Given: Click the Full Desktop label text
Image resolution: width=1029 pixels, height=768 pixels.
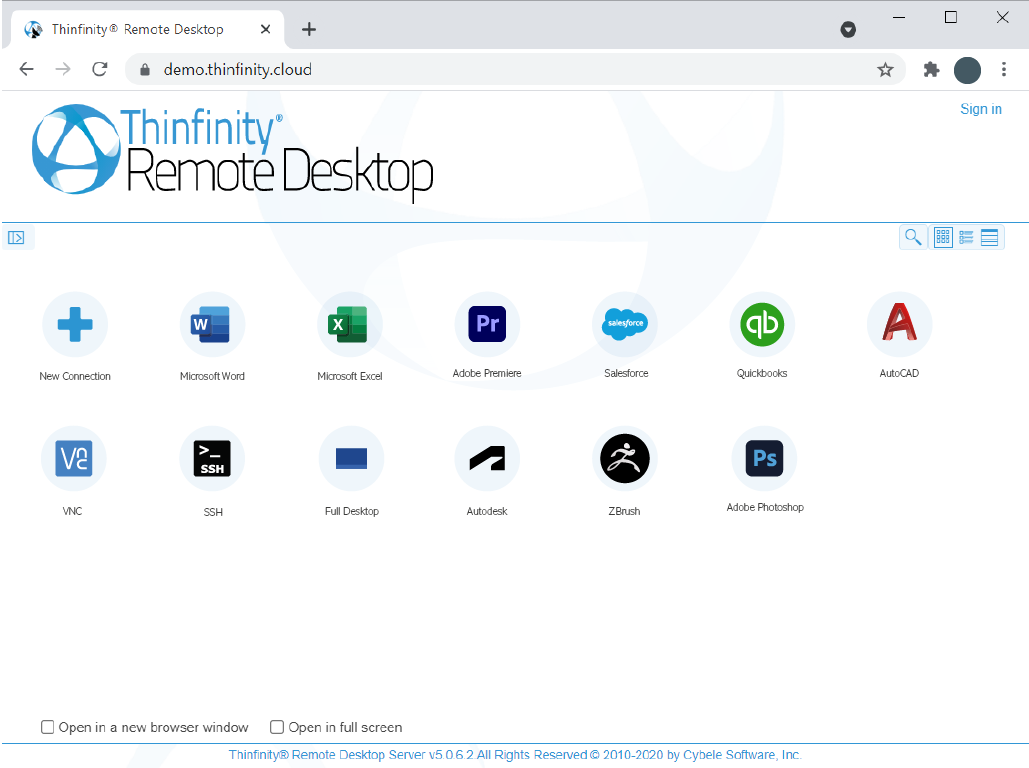Looking at the screenshot, I should coord(352,511).
